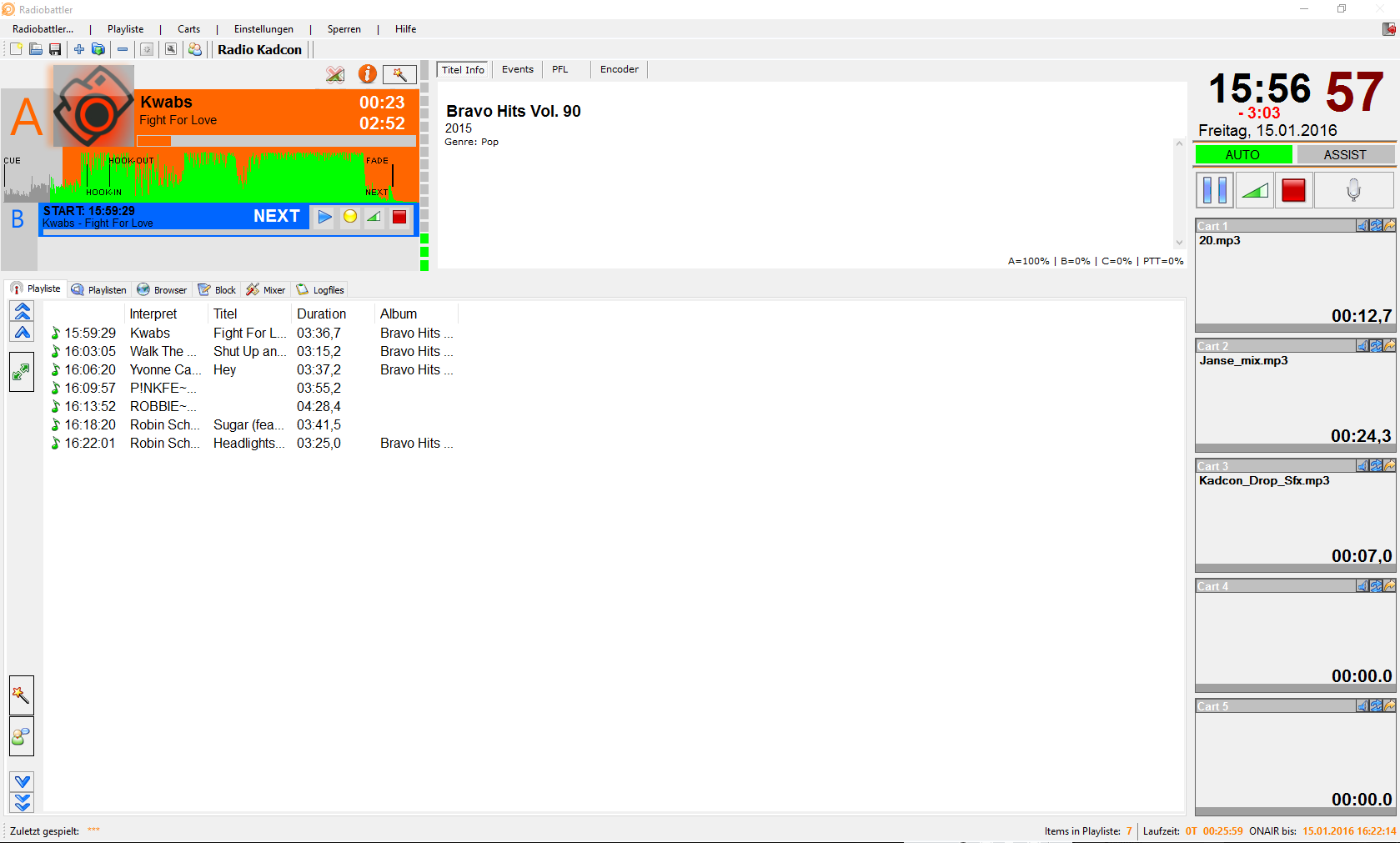1400x843 pixels.
Task: Click the blue plus add icon in toolbar
Action: pos(79,50)
